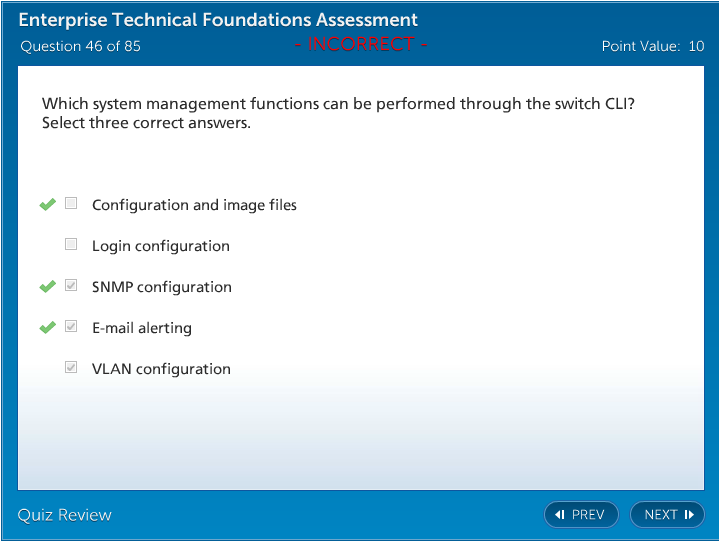
Task: Click the "Question 46 of 85" counter
Action: tap(81, 46)
